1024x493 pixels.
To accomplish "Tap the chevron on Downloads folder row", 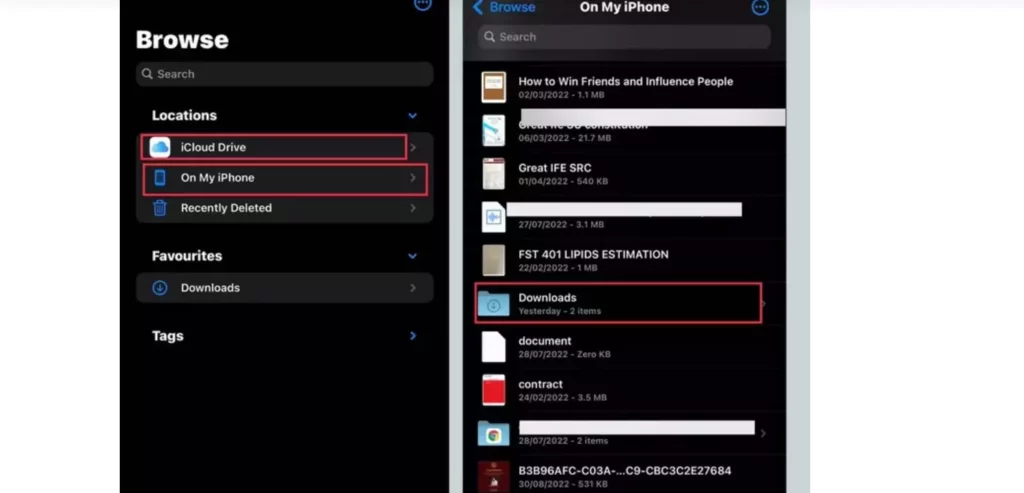I will [764, 304].
